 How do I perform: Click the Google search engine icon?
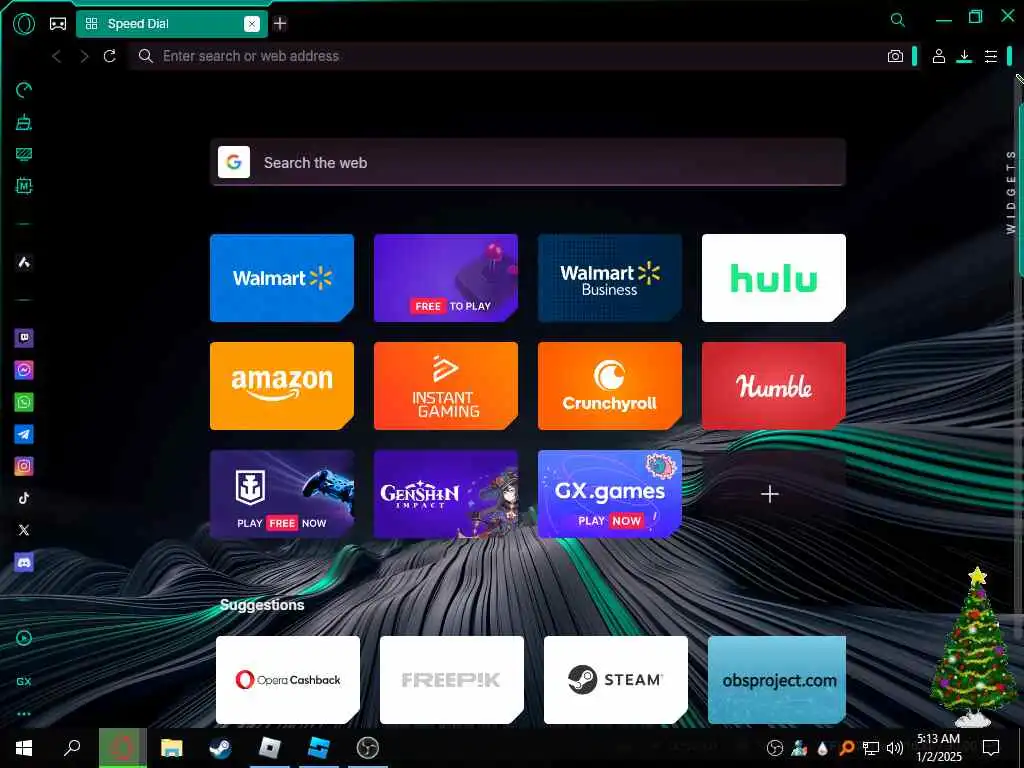point(234,162)
